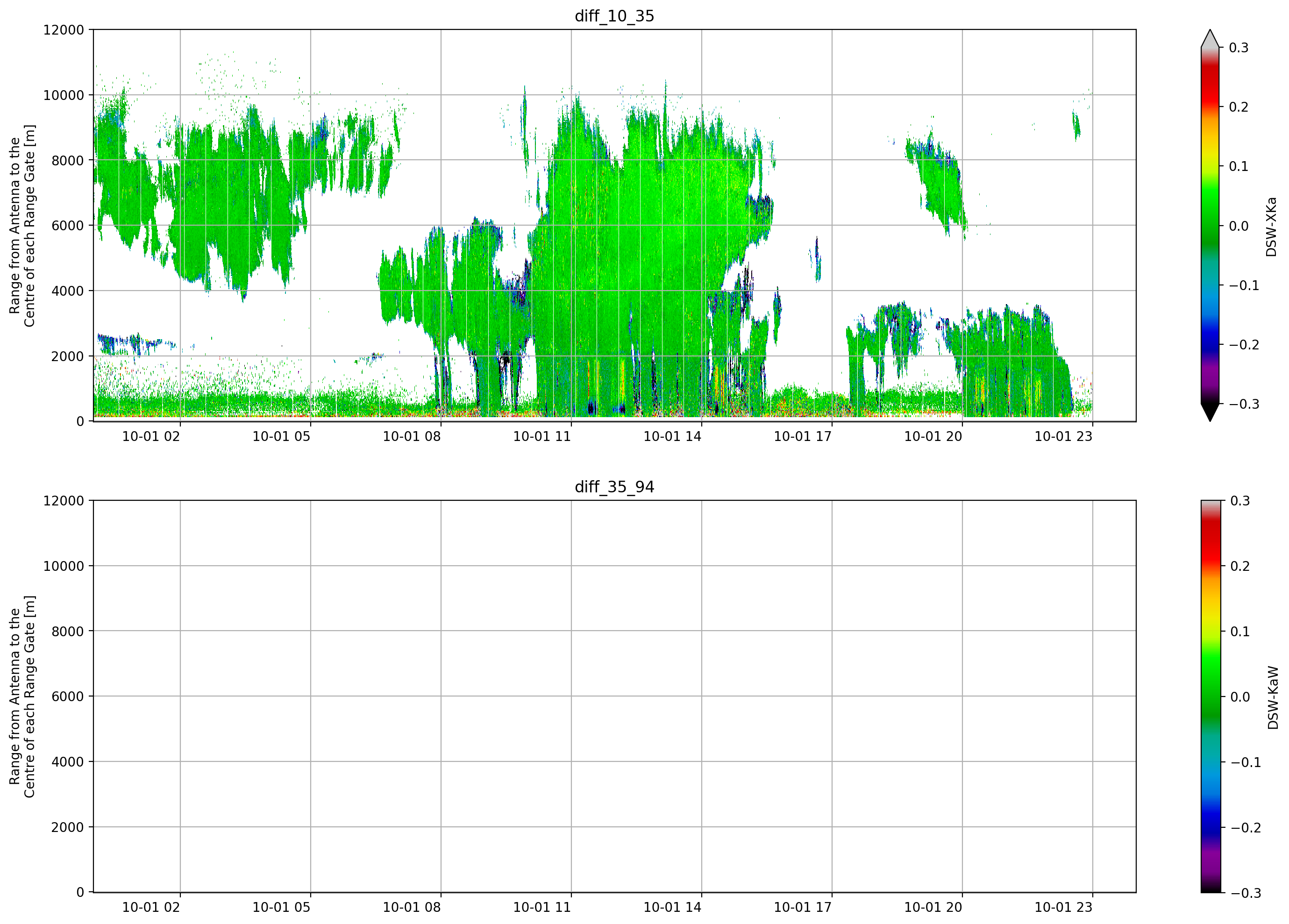Click '10-01 02' tick under diff_10_35 plot
This screenshot has width=1289, height=924.
[151, 436]
